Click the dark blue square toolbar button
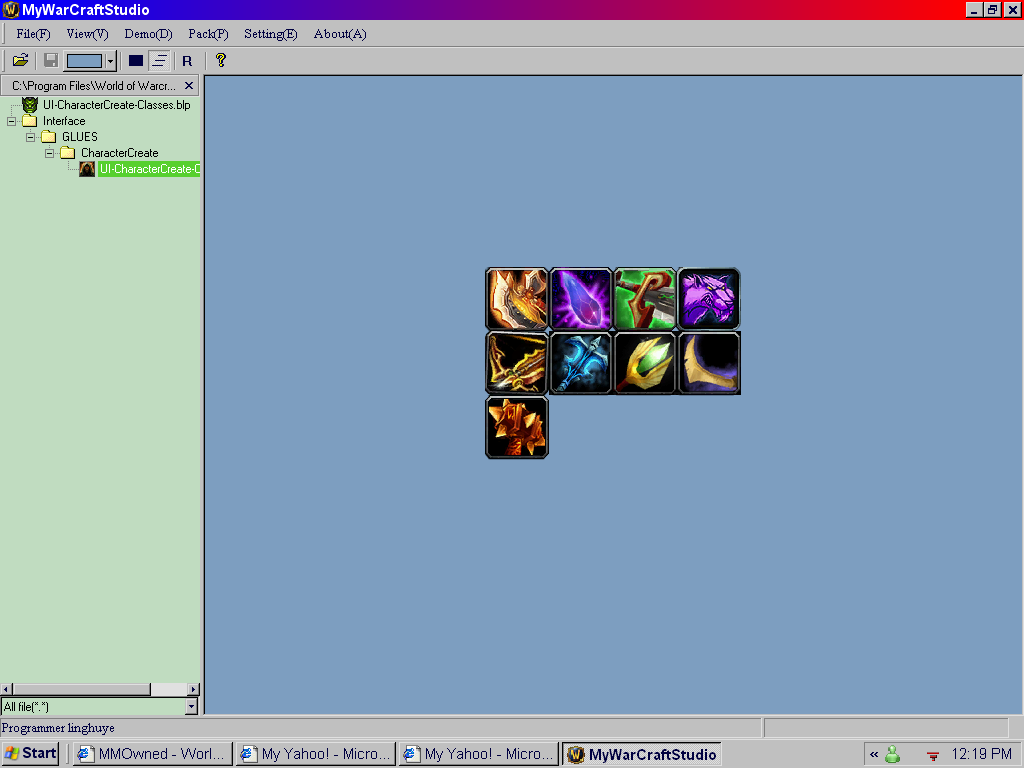 click(136, 61)
